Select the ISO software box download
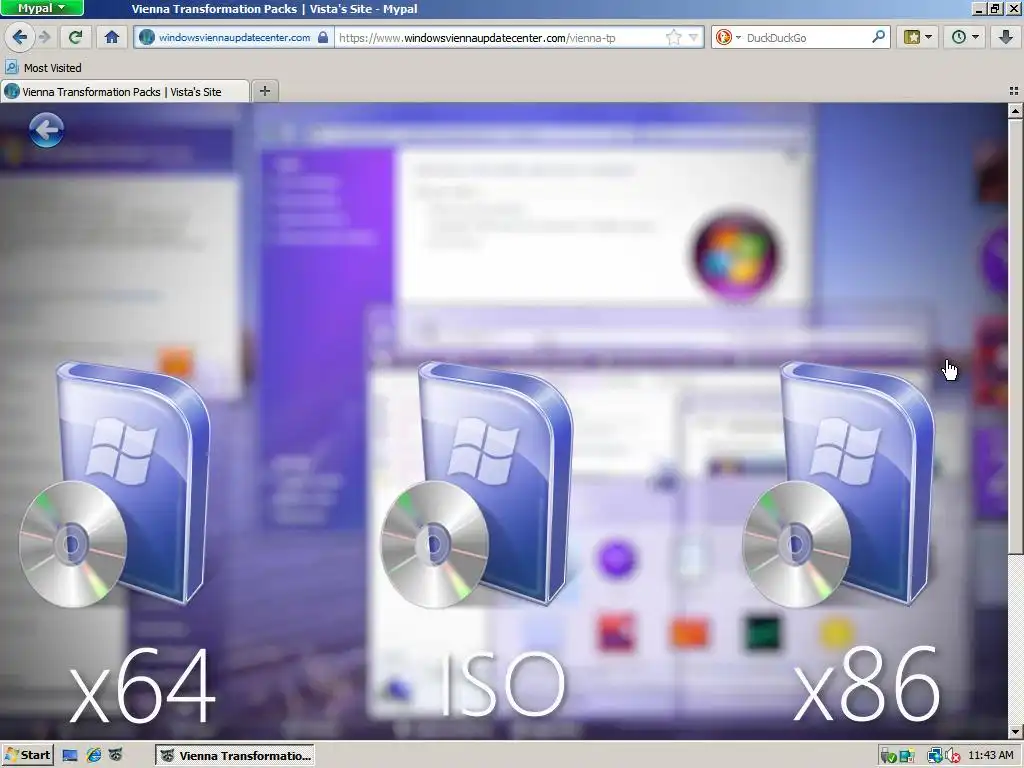Viewport: 1024px width, 768px height. [477, 485]
